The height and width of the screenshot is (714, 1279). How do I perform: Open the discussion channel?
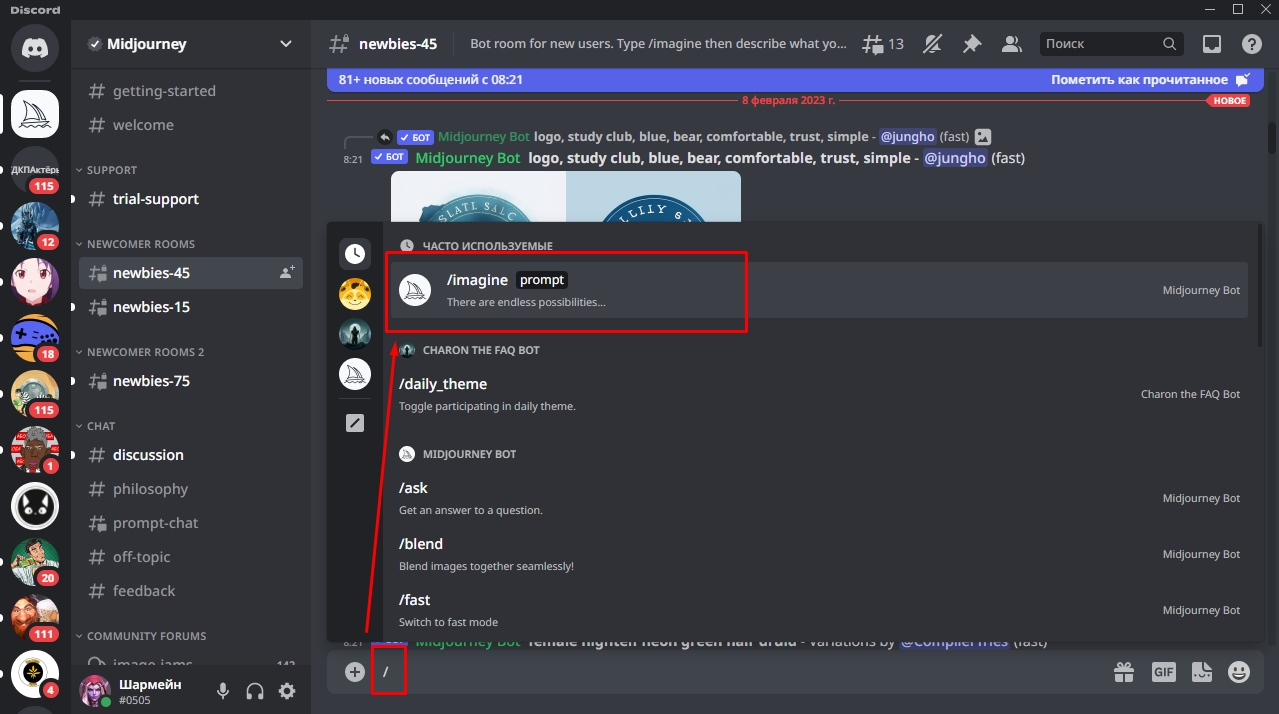[x=191, y=455]
